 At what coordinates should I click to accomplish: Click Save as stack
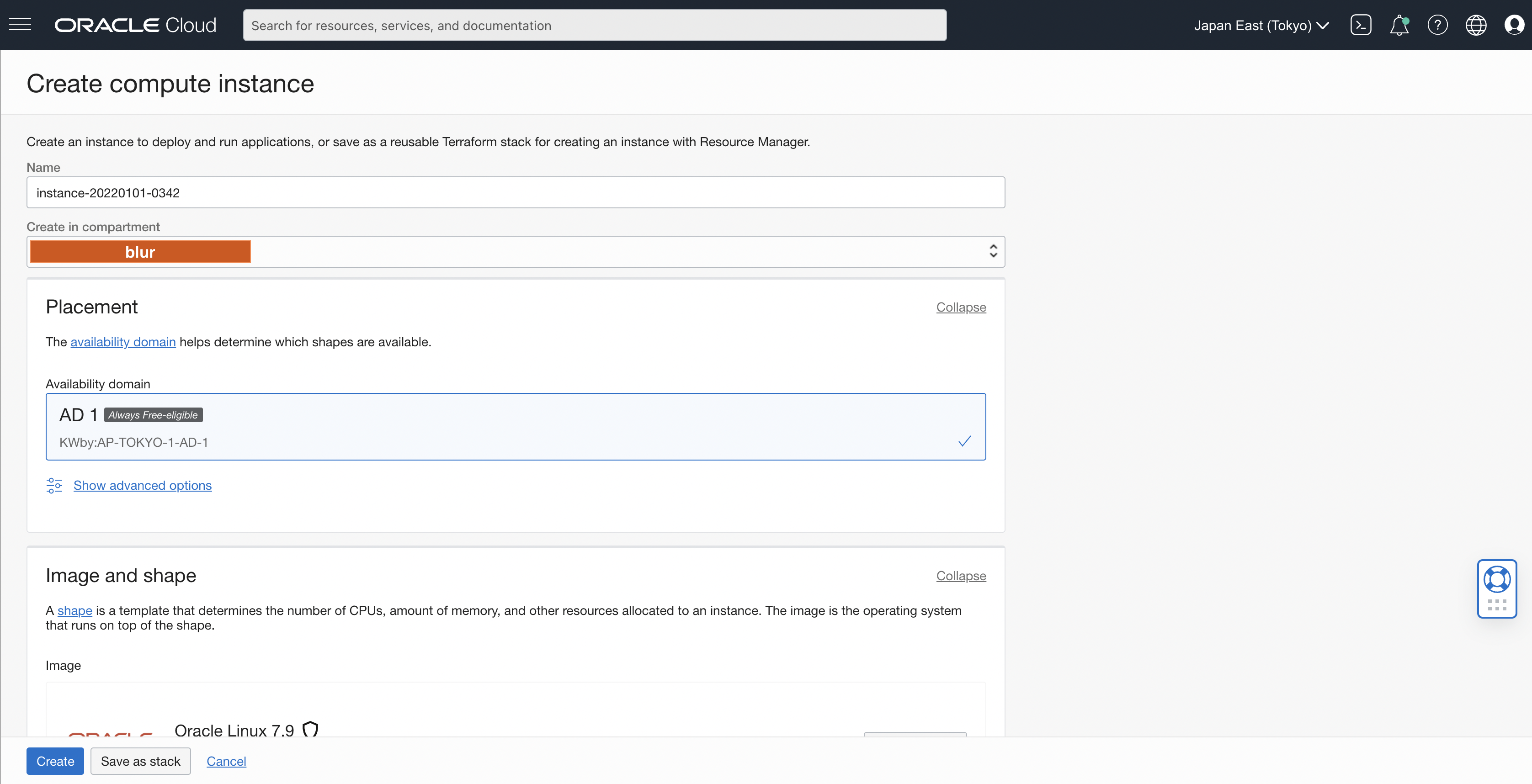(140, 761)
